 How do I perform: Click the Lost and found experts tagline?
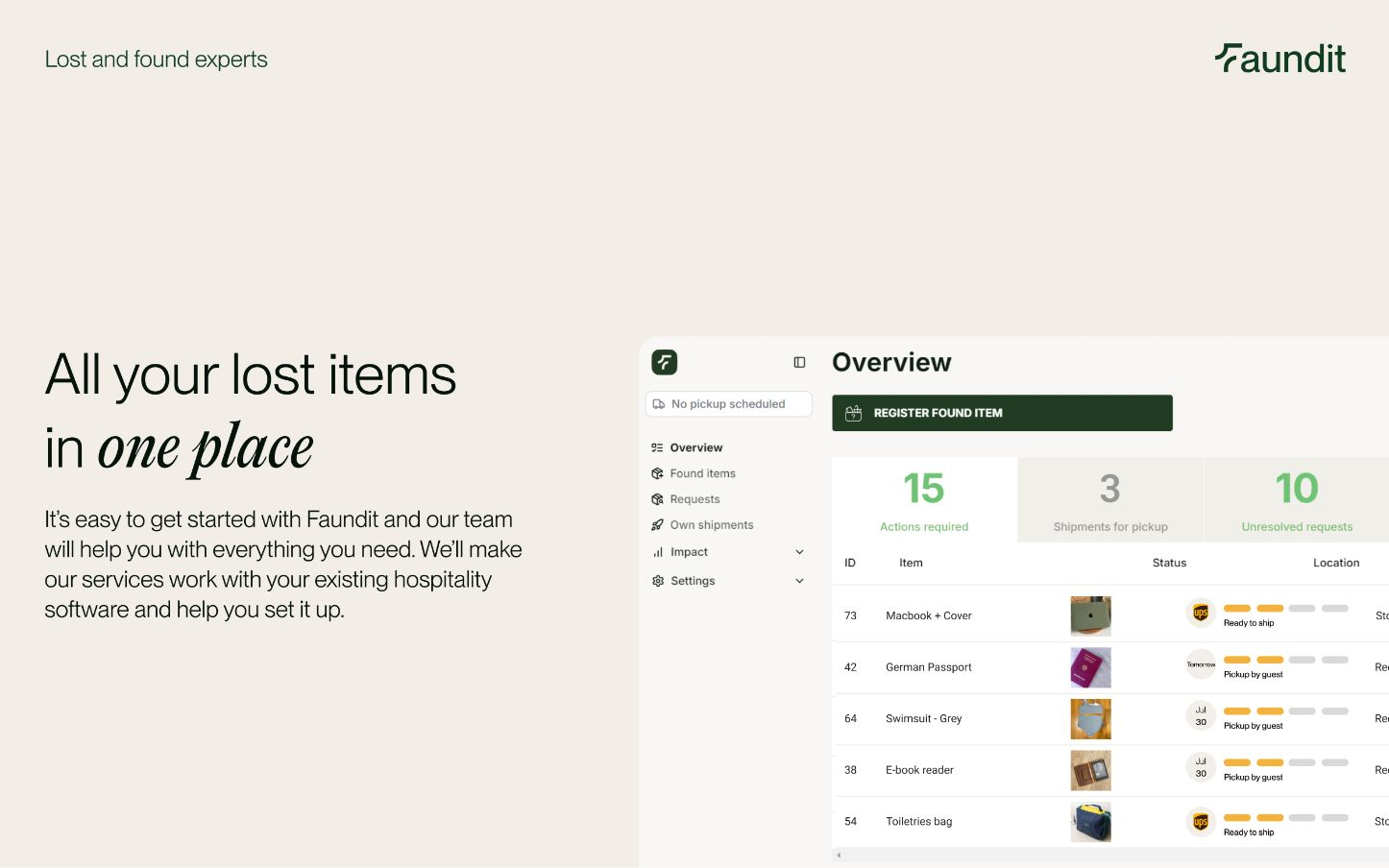(x=157, y=60)
